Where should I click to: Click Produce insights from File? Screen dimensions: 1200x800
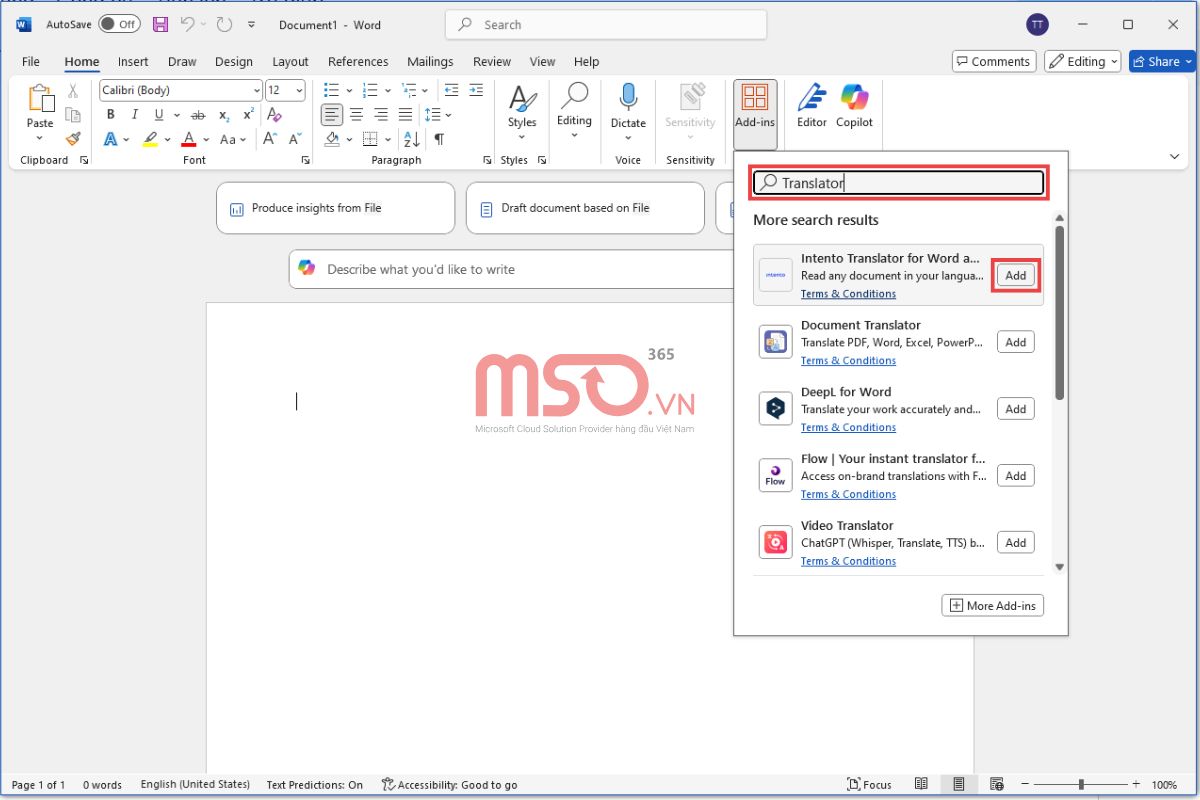point(335,208)
